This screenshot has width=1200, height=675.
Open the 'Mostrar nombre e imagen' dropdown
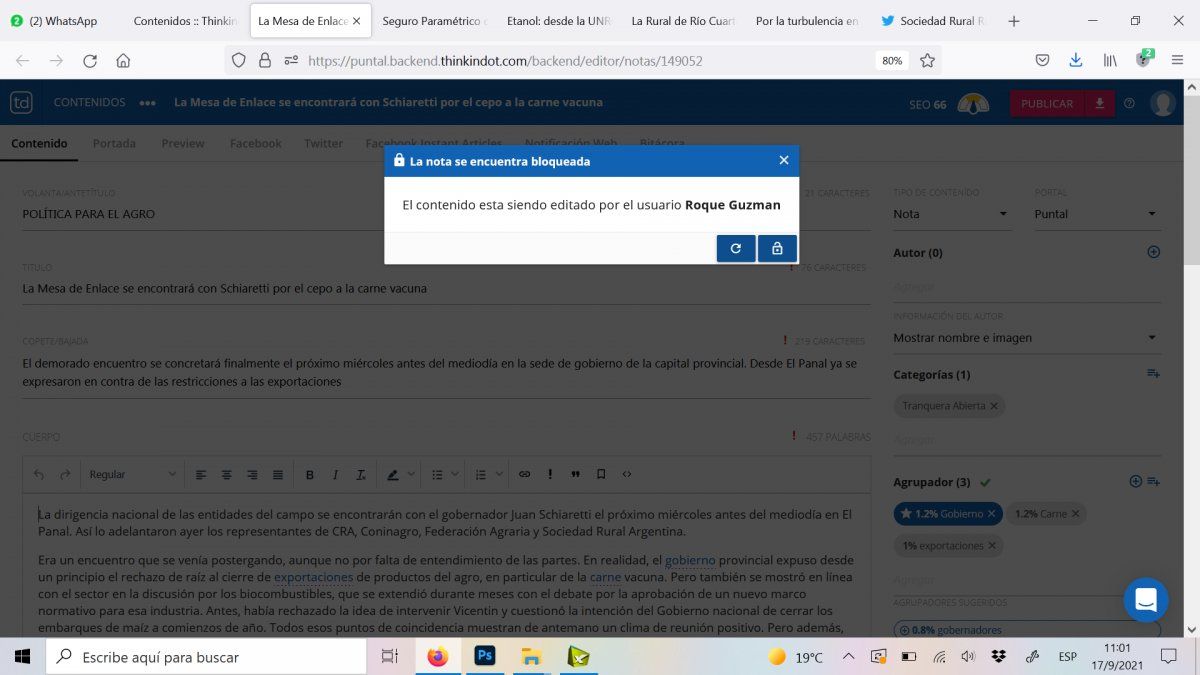[x=1025, y=338]
